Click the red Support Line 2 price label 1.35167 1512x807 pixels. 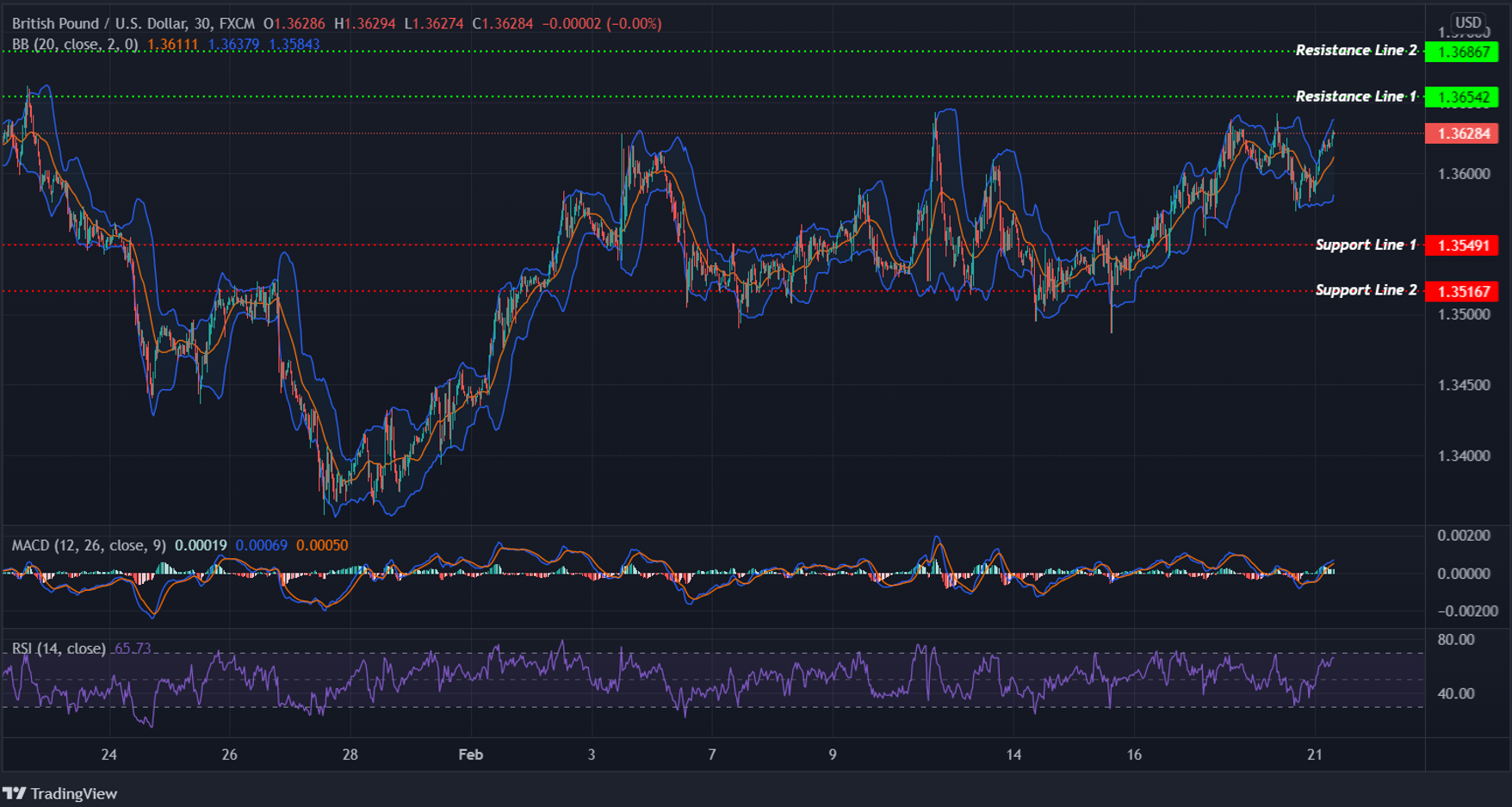1463,291
